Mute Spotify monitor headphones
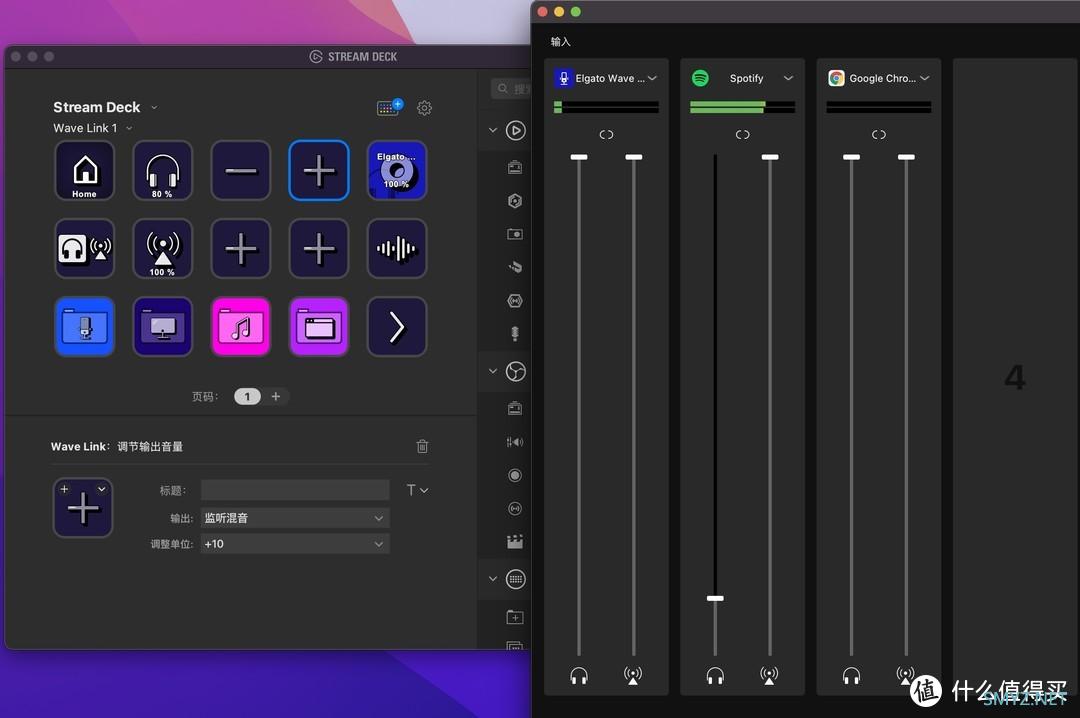Screen dimensions: 1080x718 pyautogui.click(x=715, y=675)
